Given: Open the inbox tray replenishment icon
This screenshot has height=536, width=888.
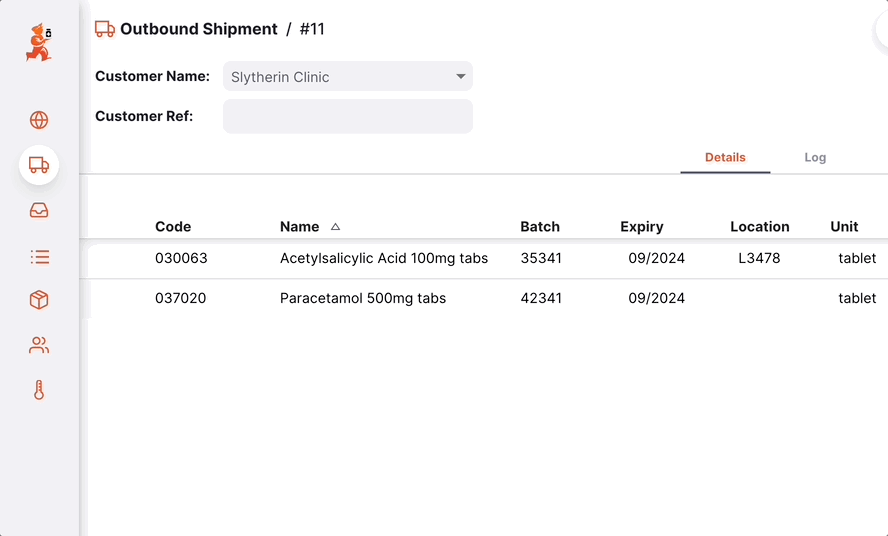Looking at the screenshot, I should point(39,210).
